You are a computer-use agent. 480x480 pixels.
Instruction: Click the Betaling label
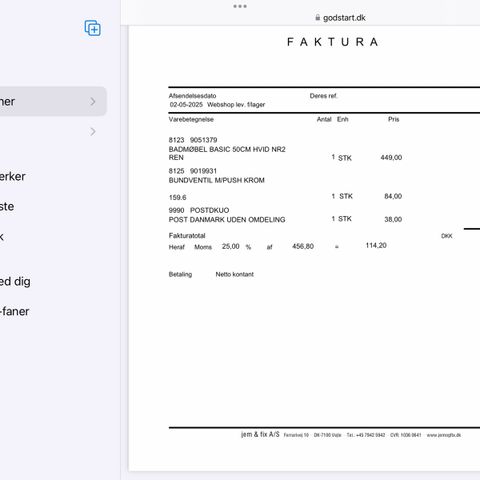click(180, 274)
